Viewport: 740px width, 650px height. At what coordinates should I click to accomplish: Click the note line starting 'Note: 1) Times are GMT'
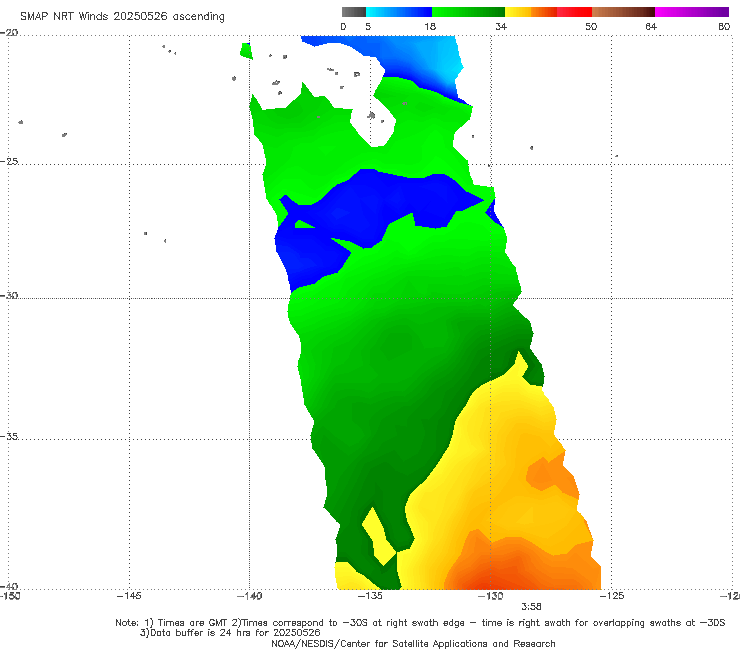point(420,623)
